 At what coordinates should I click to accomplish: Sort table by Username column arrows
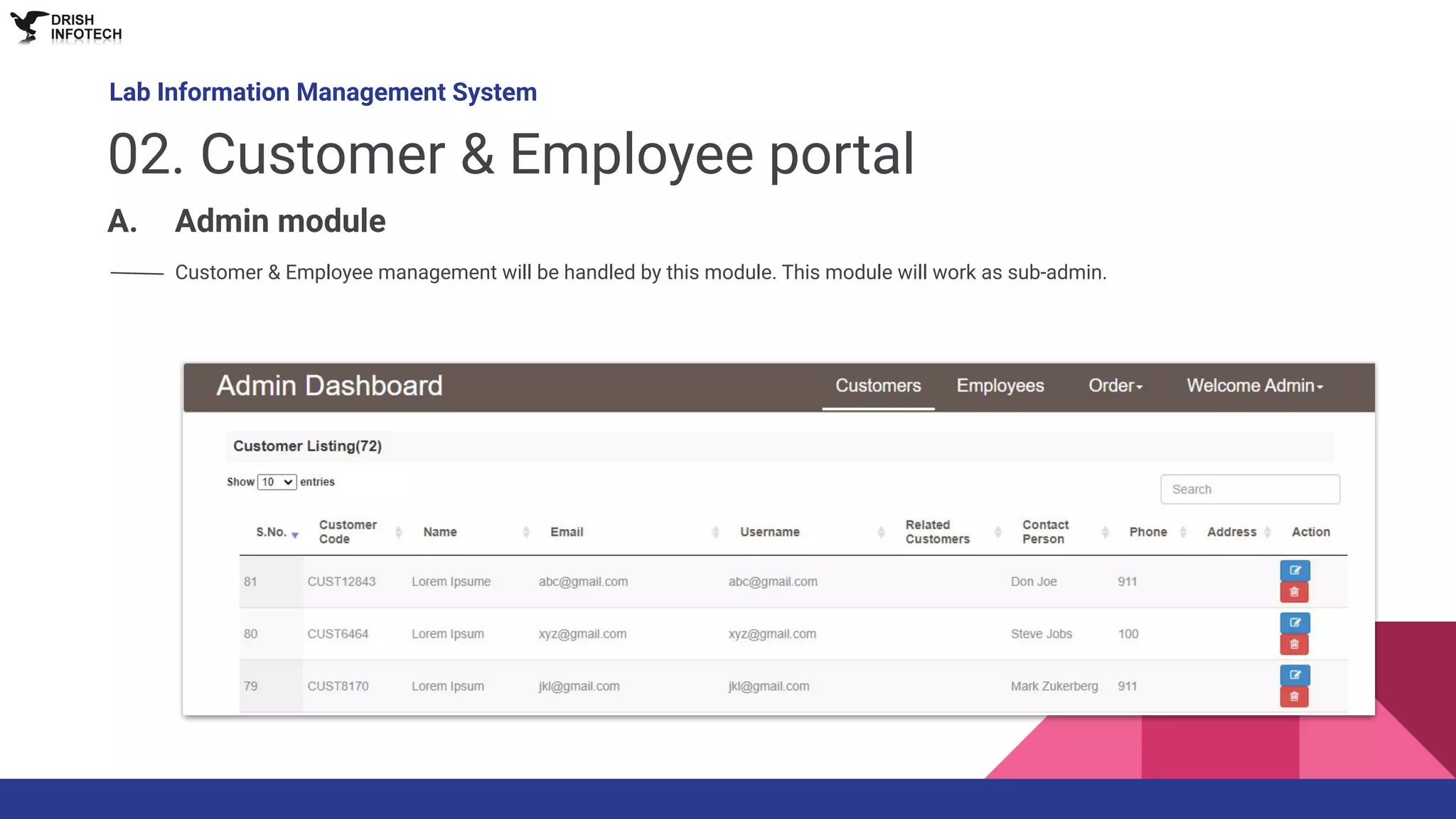click(x=881, y=532)
